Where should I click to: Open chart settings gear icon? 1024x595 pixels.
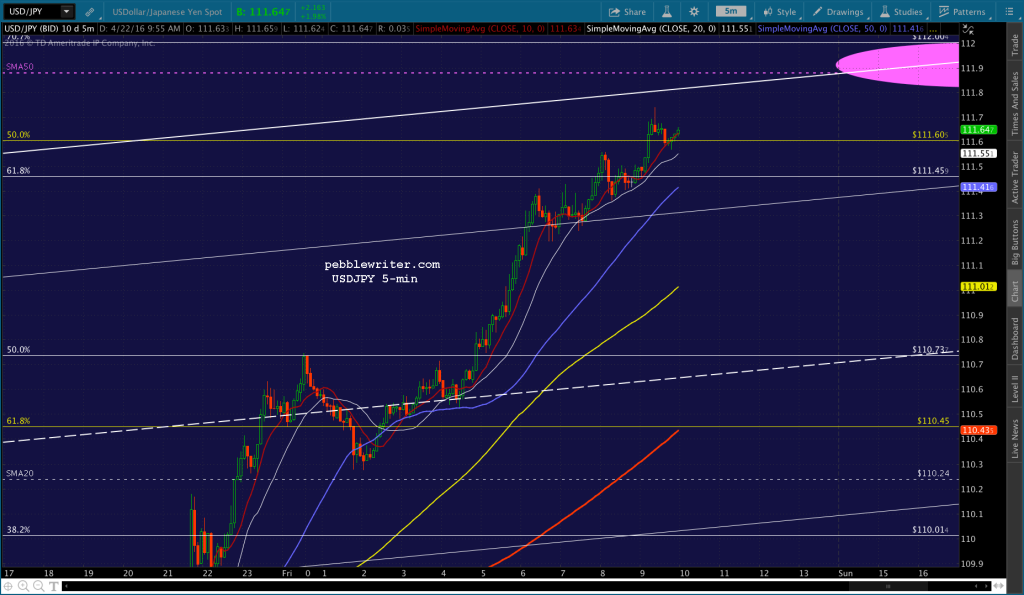(694, 12)
